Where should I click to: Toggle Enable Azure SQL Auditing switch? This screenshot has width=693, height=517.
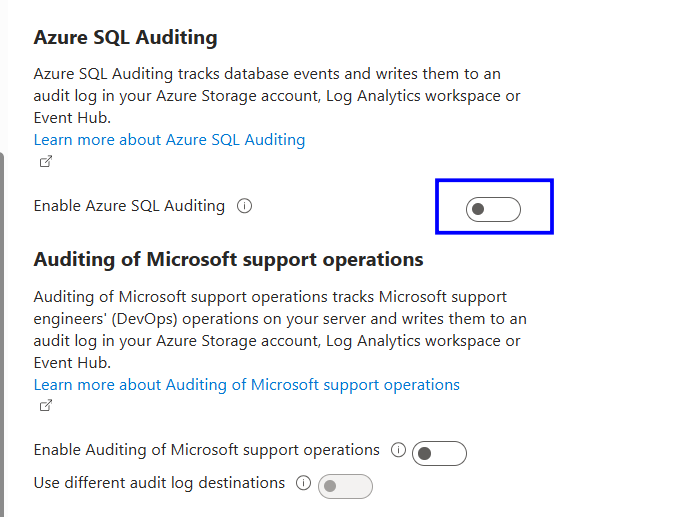pyautogui.click(x=493, y=209)
